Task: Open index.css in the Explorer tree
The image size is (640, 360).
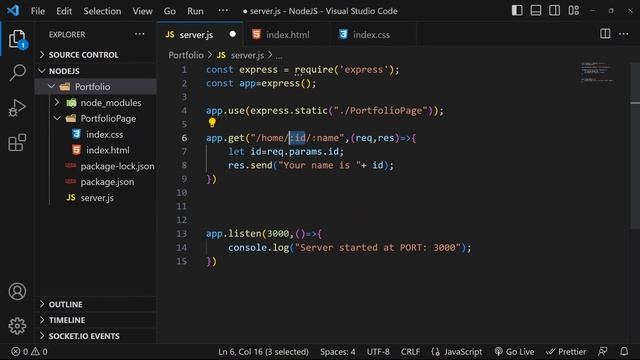Action: pos(96,134)
